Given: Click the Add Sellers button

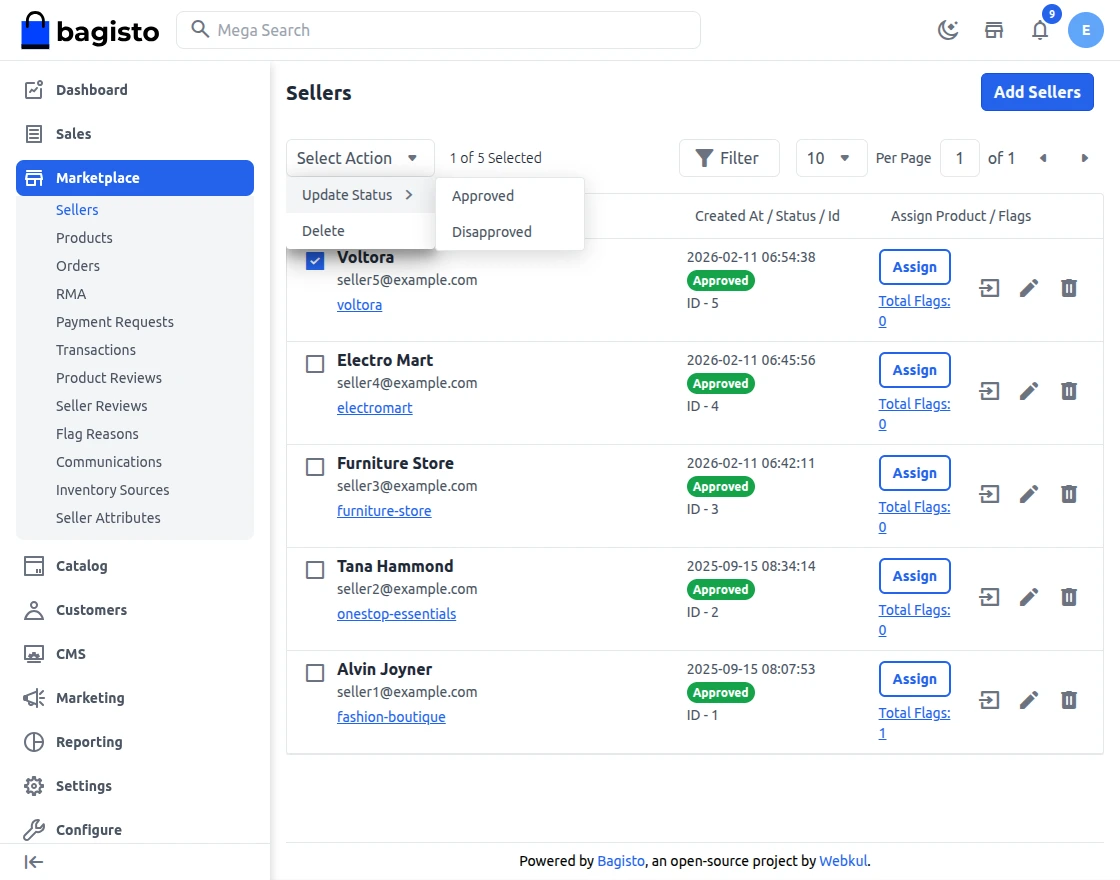Looking at the screenshot, I should tap(1037, 92).
